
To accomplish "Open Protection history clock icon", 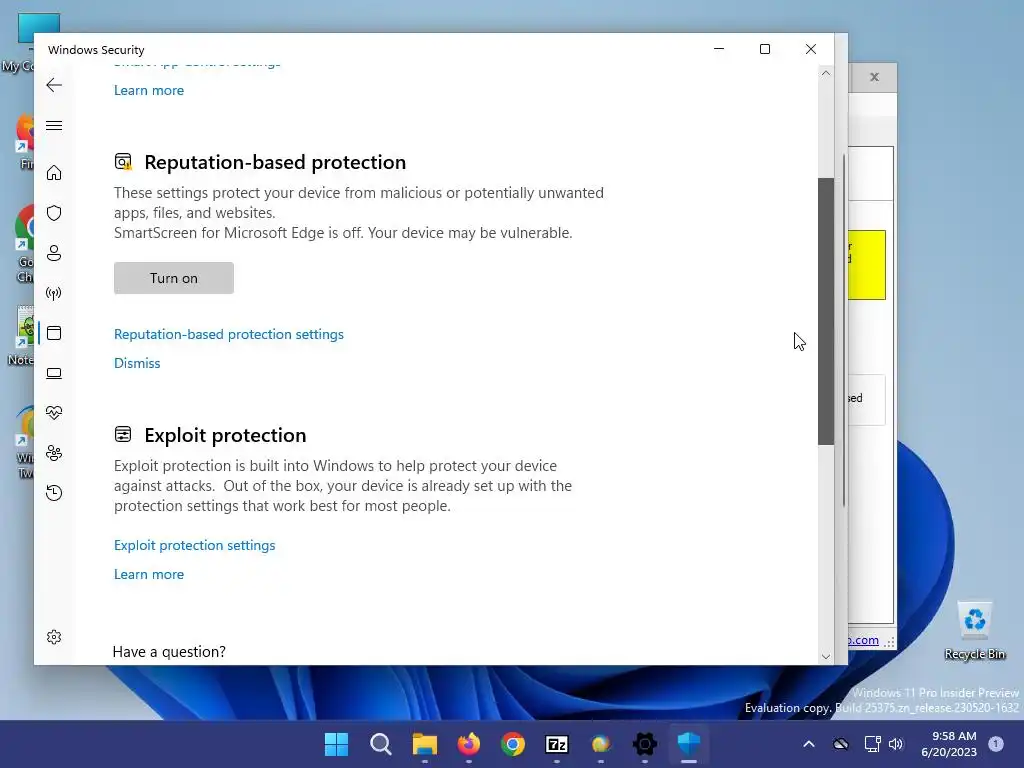I will click(54, 492).
